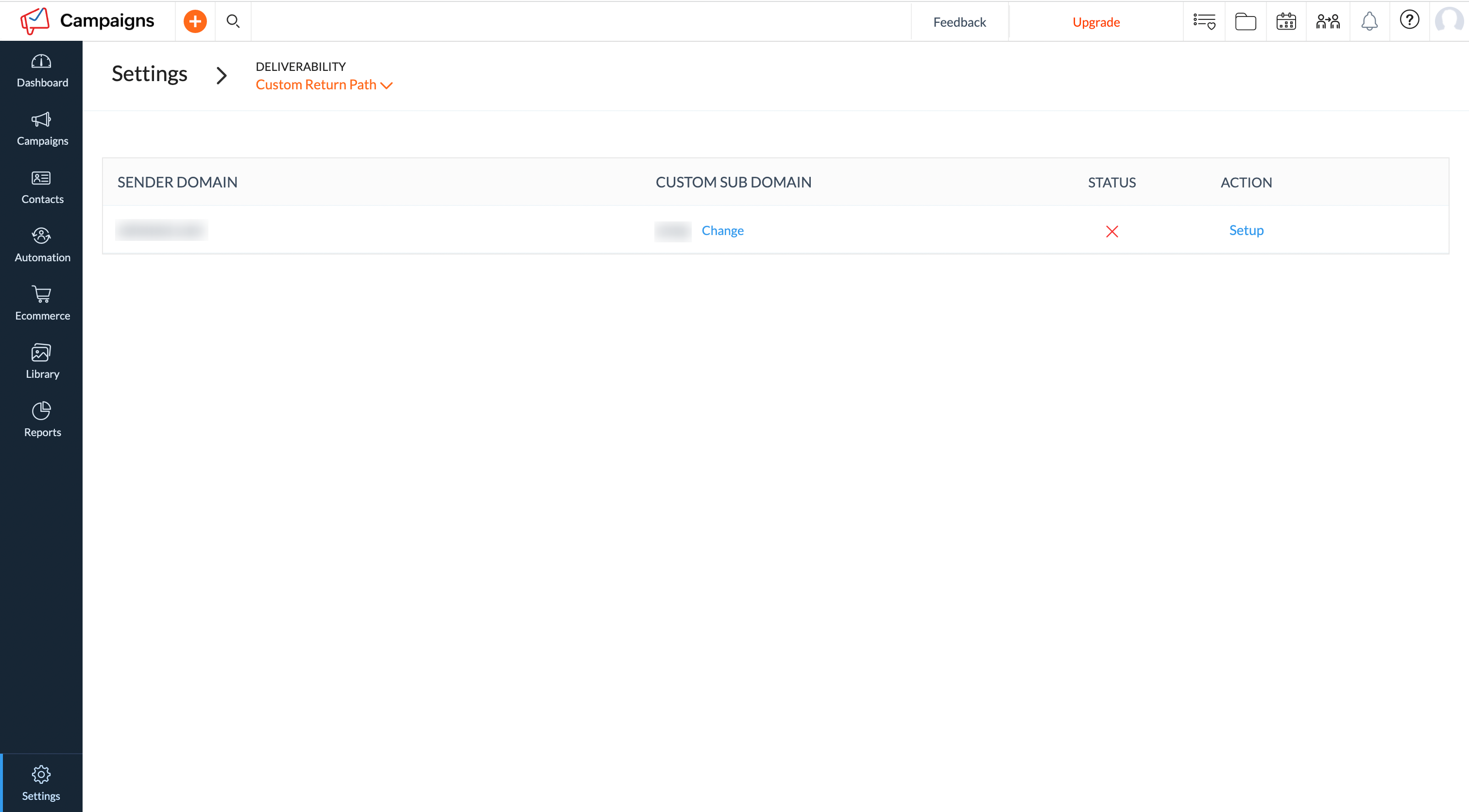Open the search magnifier icon

[x=233, y=21]
